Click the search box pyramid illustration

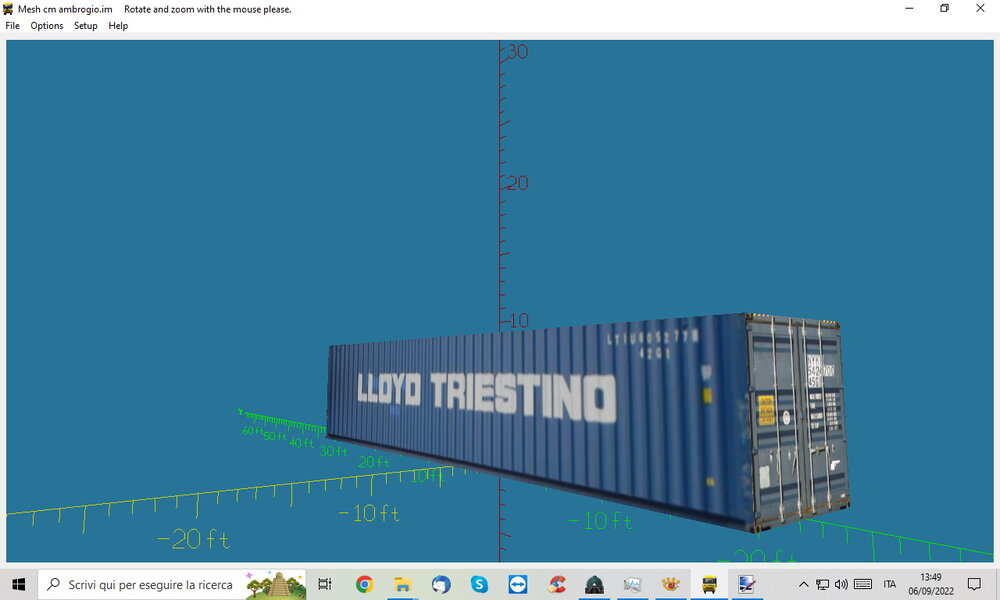coord(276,584)
